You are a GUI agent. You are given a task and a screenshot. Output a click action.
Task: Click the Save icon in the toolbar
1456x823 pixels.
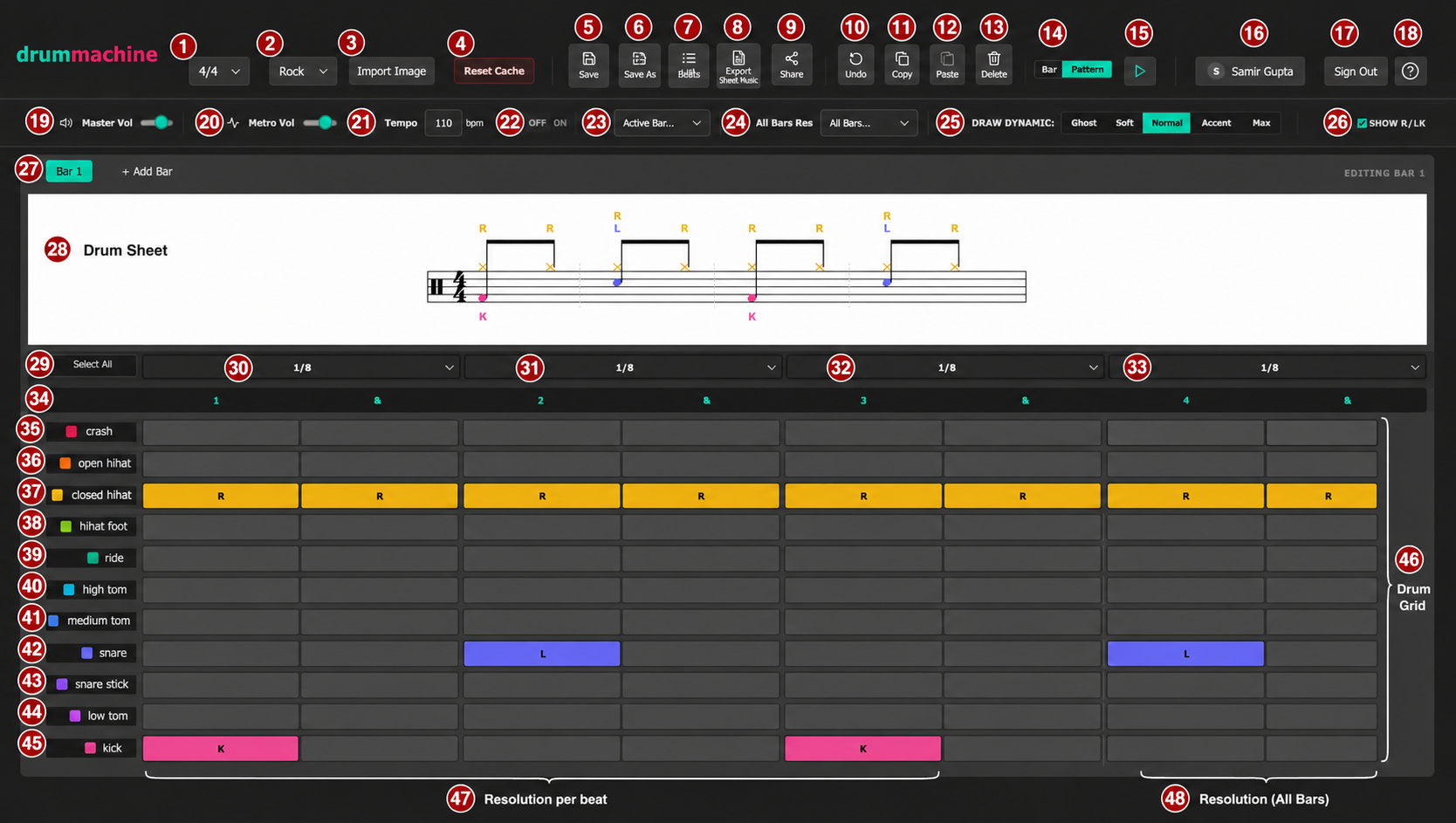(588, 59)
